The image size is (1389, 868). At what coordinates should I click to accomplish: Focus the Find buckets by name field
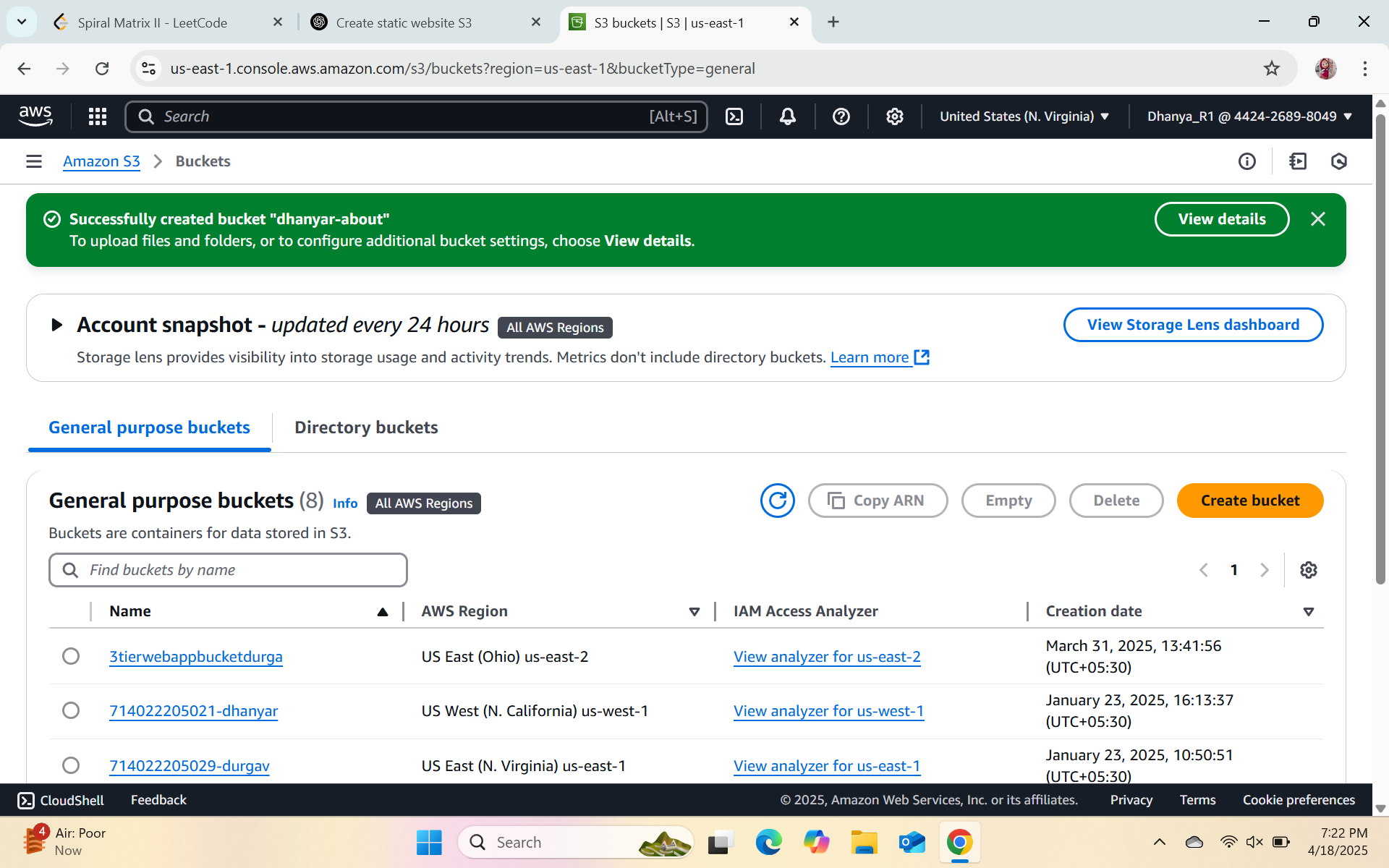pos(228,570)
